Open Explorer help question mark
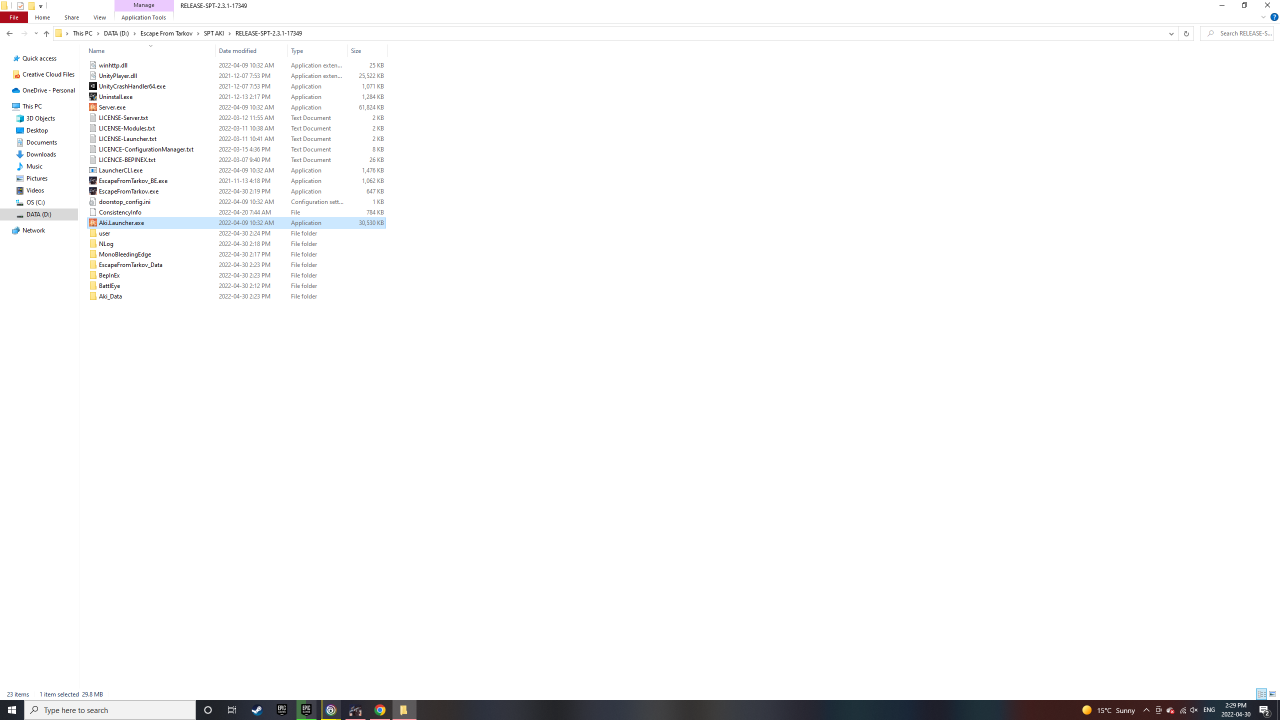1280x720 pixels. (x=1273, y=17)
